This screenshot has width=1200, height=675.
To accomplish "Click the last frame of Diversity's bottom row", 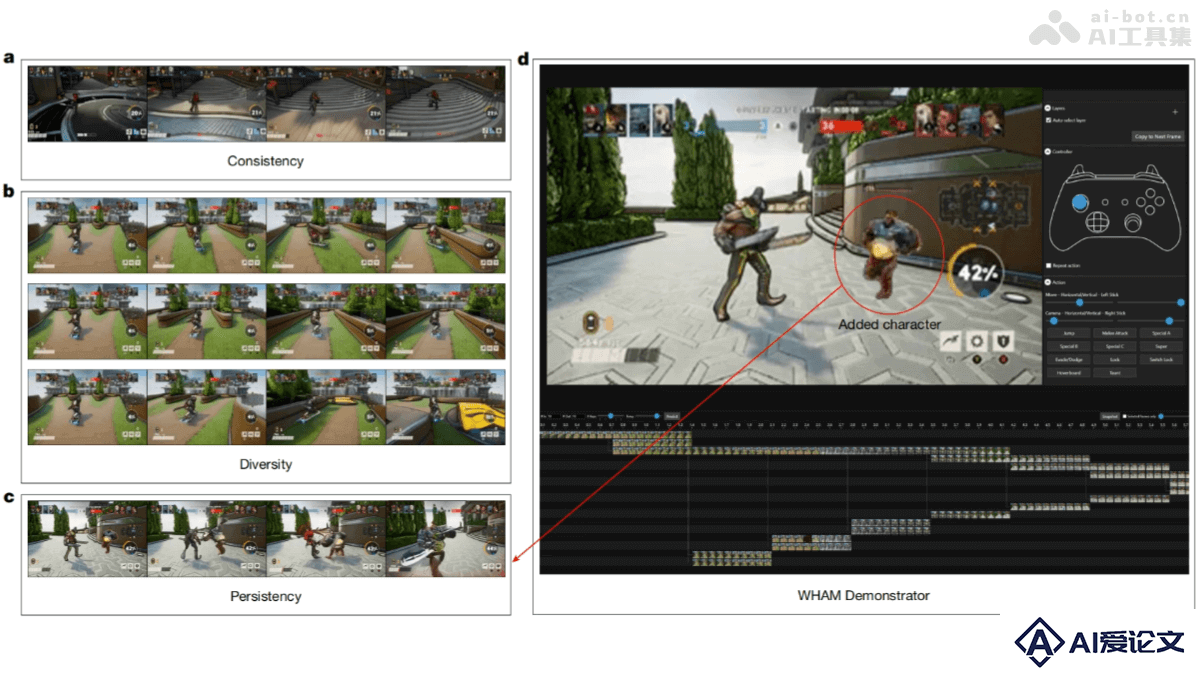I will click(x=445, y=407).
